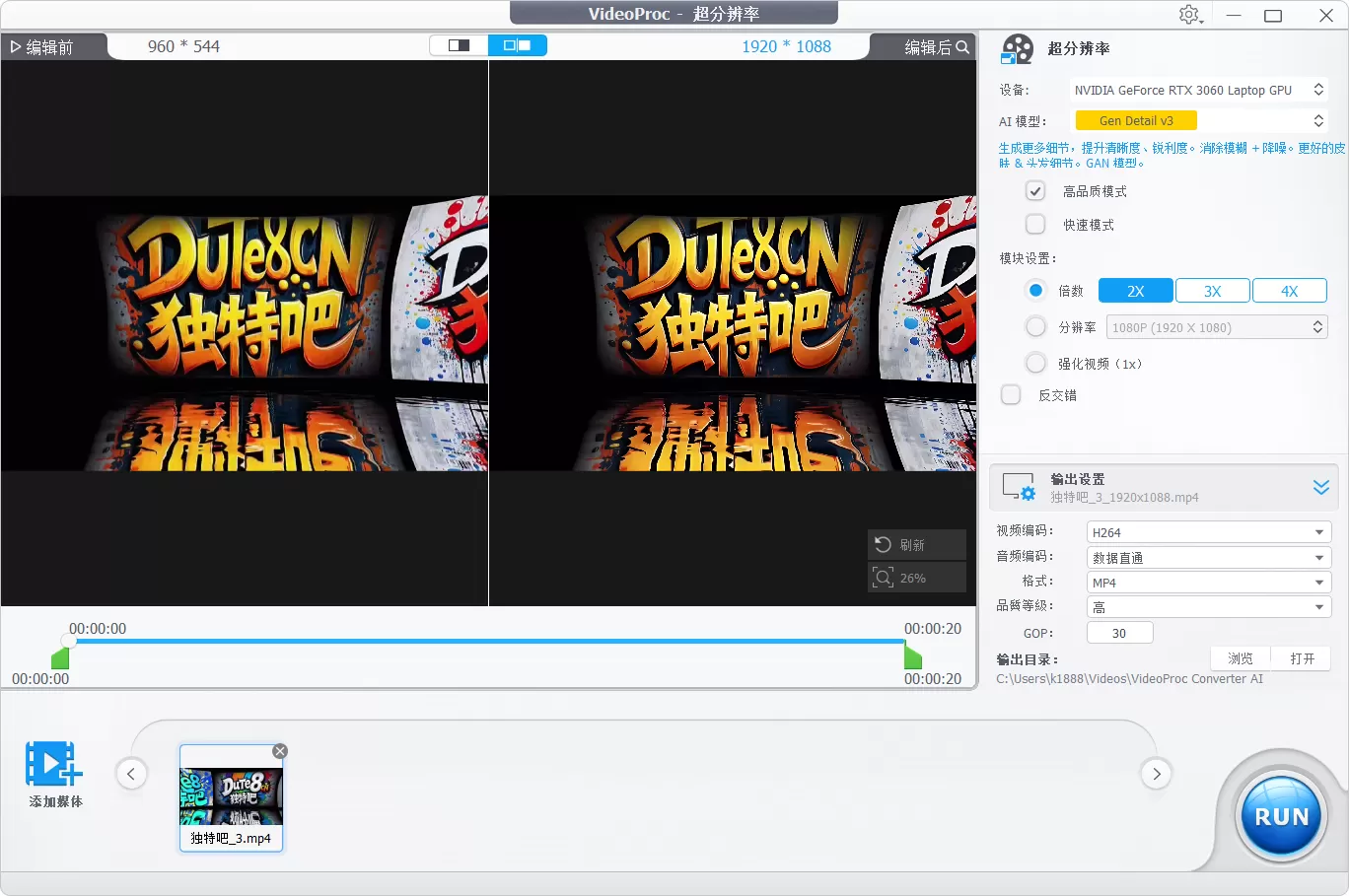Click the 输出设置 output settings icon
The image size is (1349, 896).
(1019, 486)
